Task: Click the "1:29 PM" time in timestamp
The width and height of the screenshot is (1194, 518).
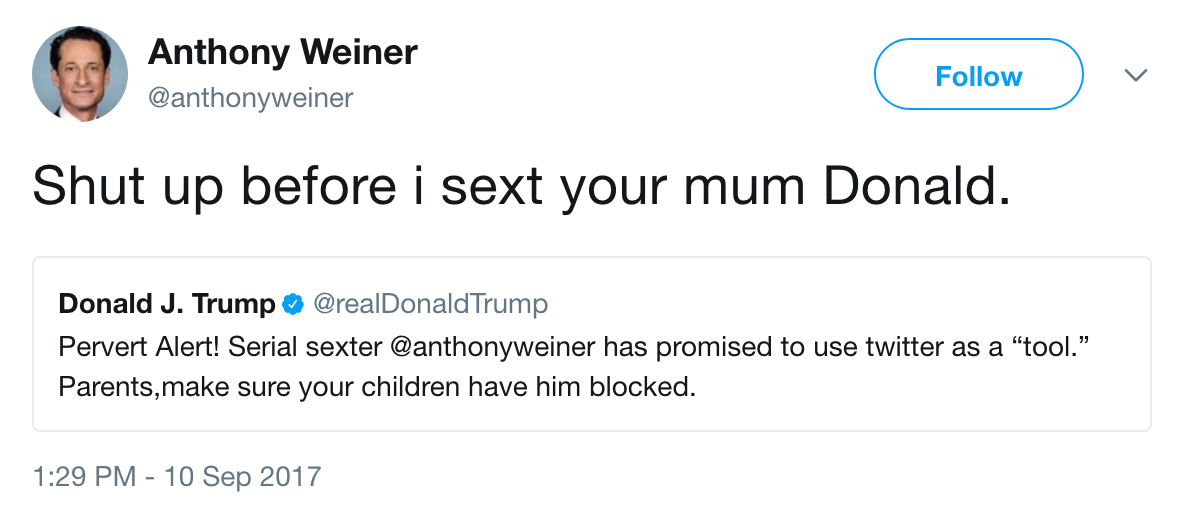Action: [84, 475]
